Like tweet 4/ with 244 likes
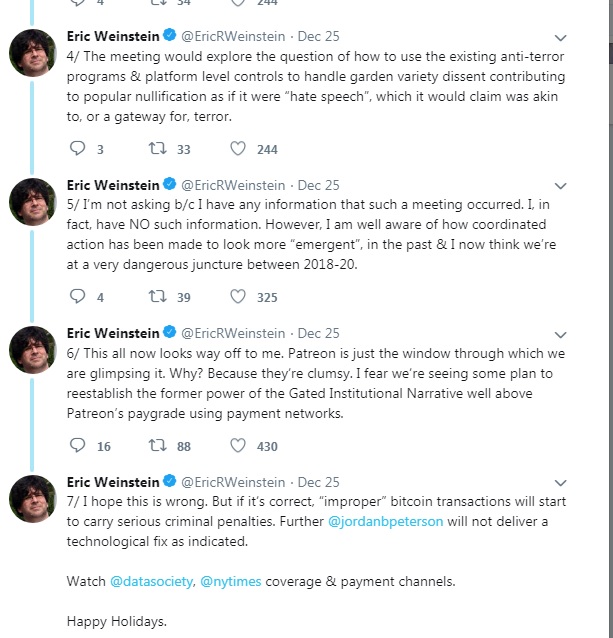Image resolution: width=613 pixels, height=638 pixels. 238,149
